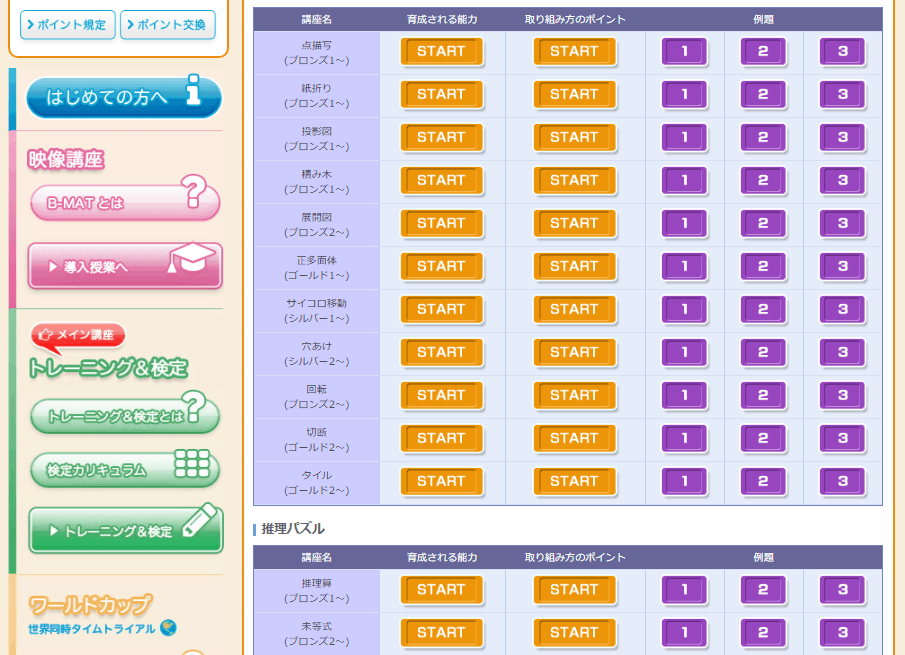The width and height of the screenshot is (905, 655).
Task: Open example 2 for 穴あけ
Action: click(763, 353)
